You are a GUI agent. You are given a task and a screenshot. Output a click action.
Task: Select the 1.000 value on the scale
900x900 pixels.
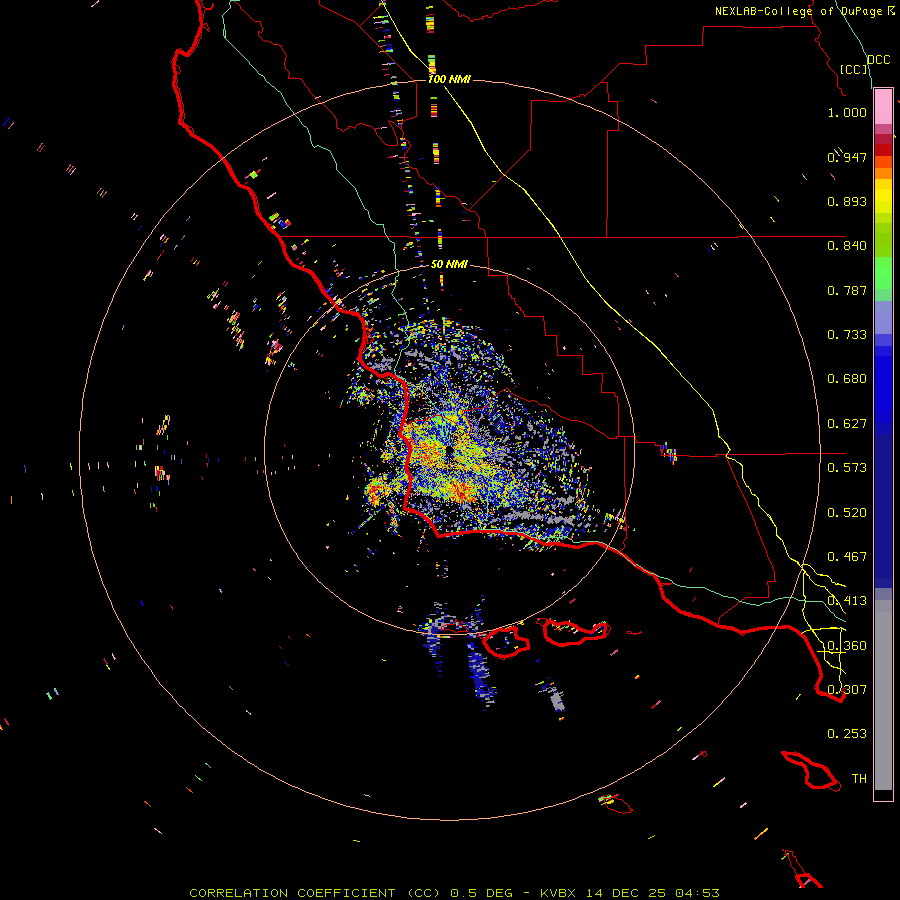click(847, 112)
